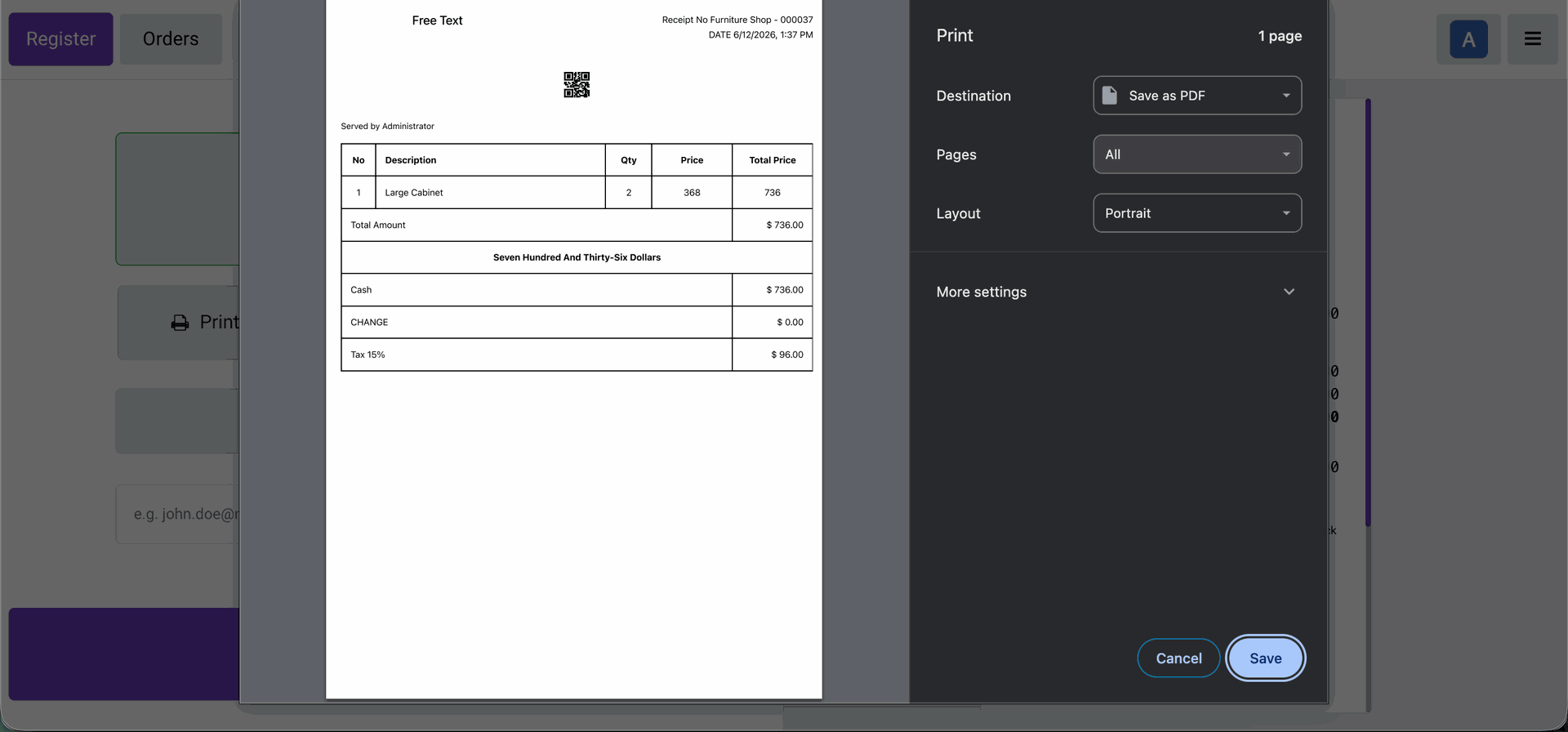Click the 'Tax 15%' row label
1568x732 pixels.
click(367, 355)
